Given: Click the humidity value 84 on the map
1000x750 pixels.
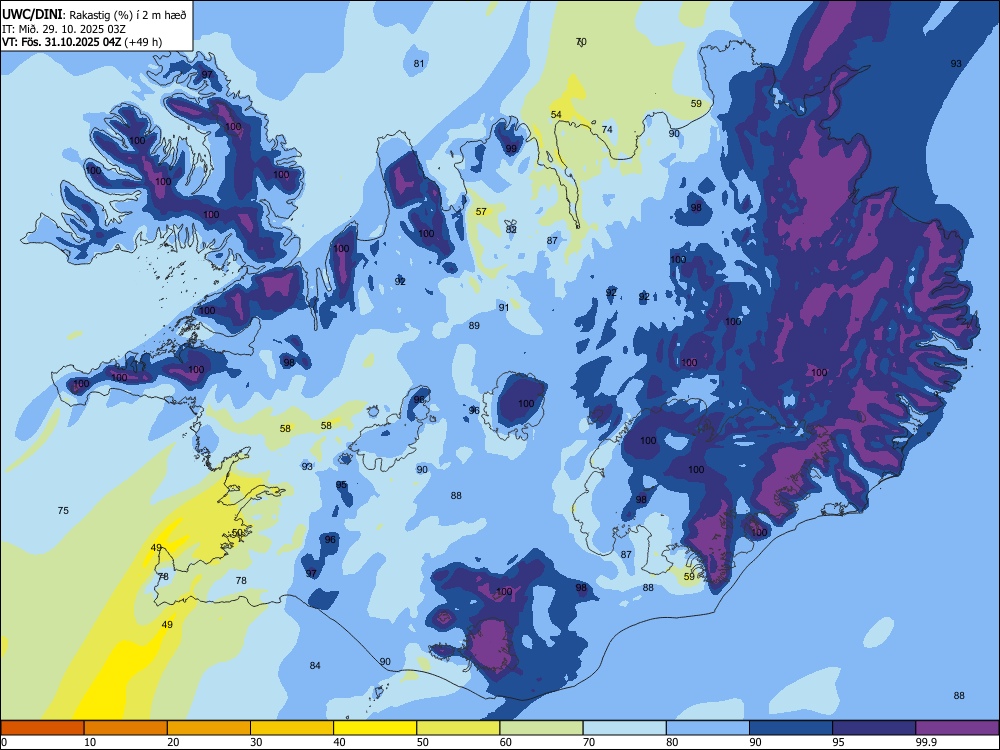Looking at the screenshot, I should [315, 665].
